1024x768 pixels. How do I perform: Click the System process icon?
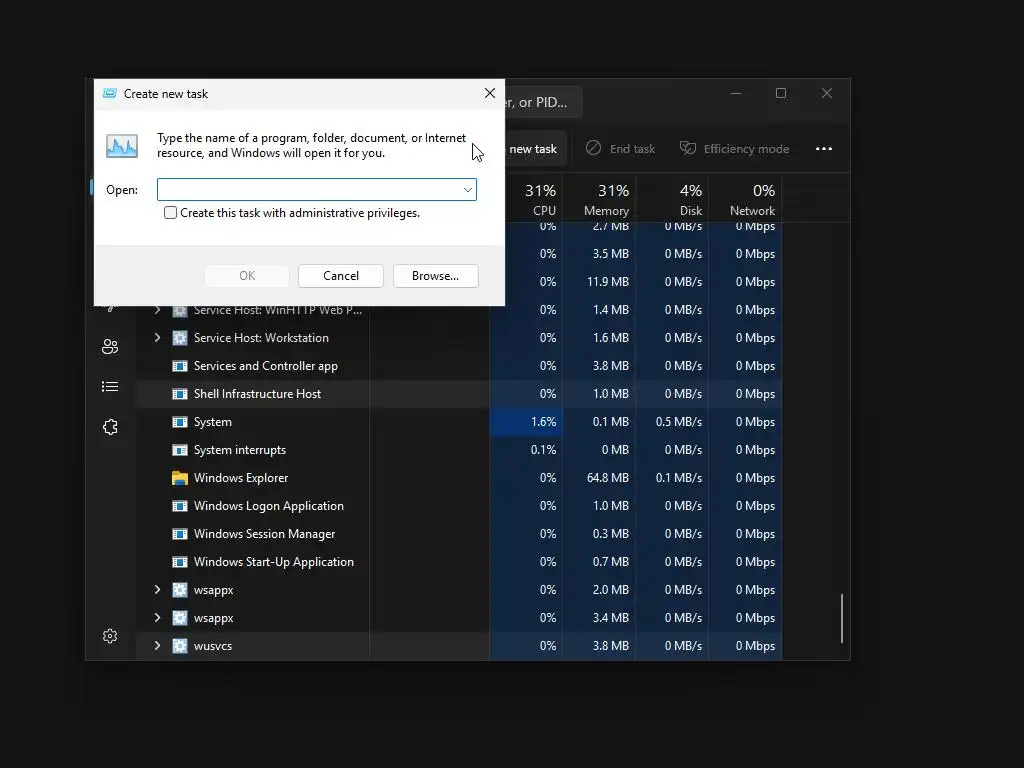(180, 422)
